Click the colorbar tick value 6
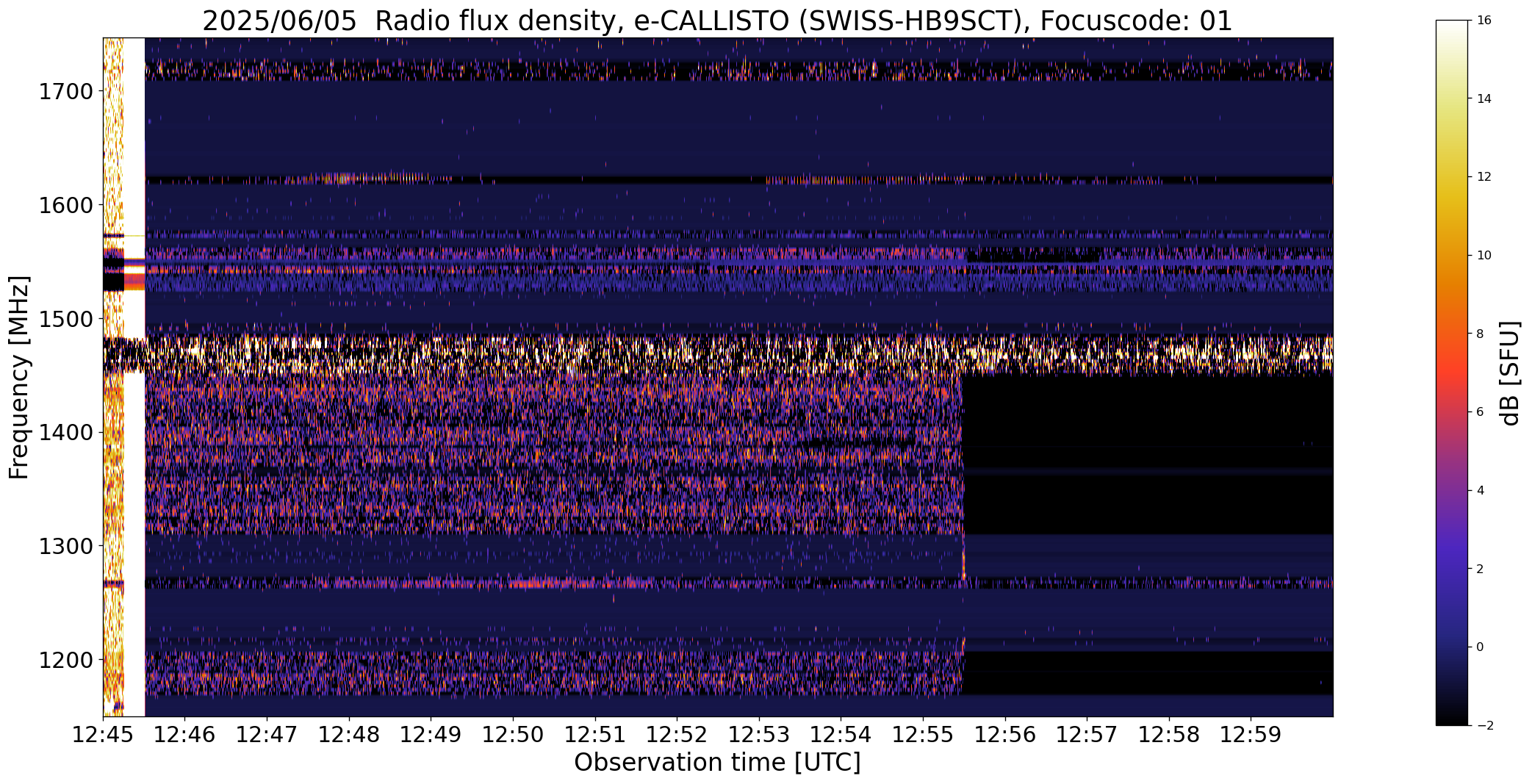The width and height of the screenshot is (1532, 784). pyautogui.click(x=1480, y=412)
